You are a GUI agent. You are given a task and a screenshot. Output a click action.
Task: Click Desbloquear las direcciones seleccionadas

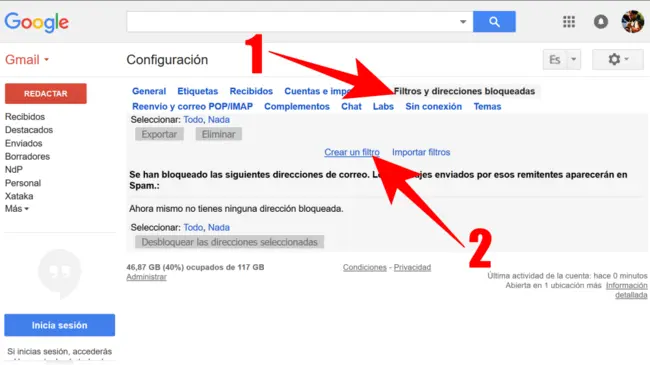tap(229, 242)
